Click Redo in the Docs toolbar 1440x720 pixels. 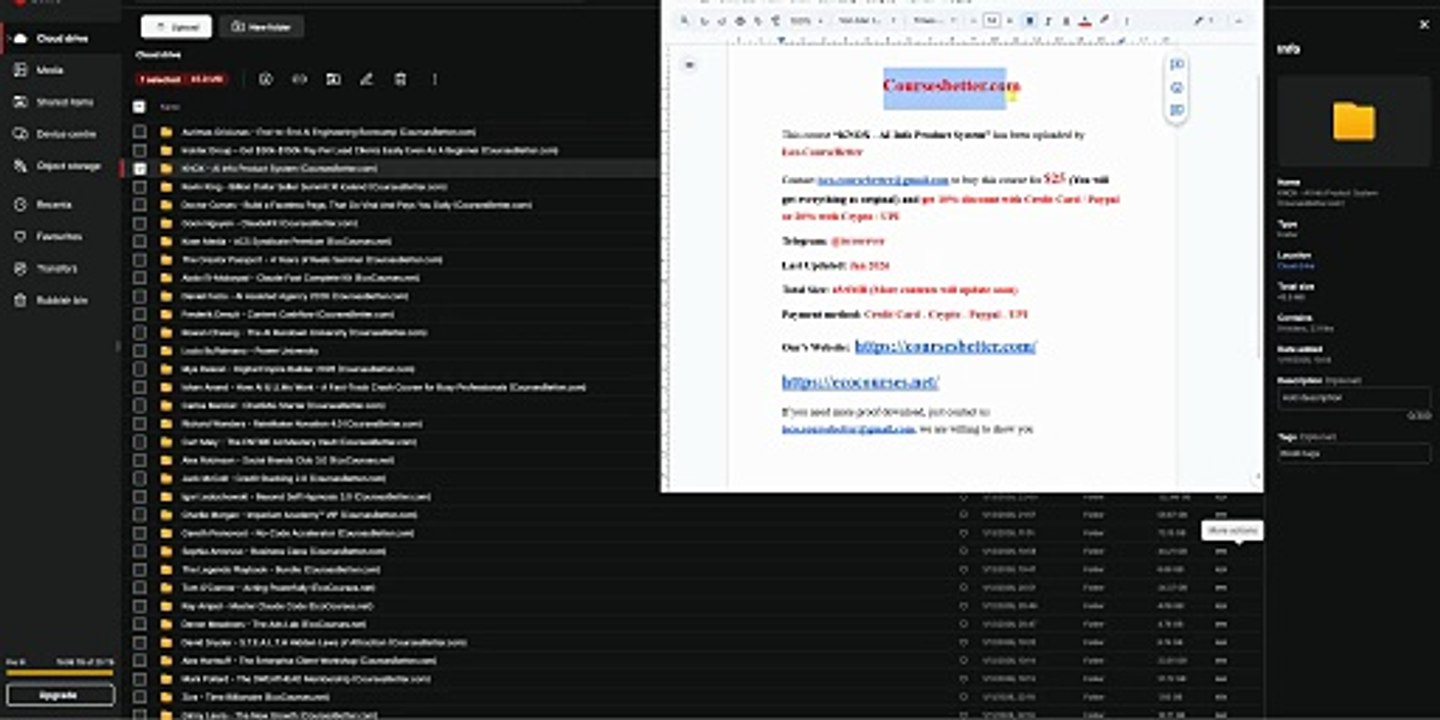(722, 20)
